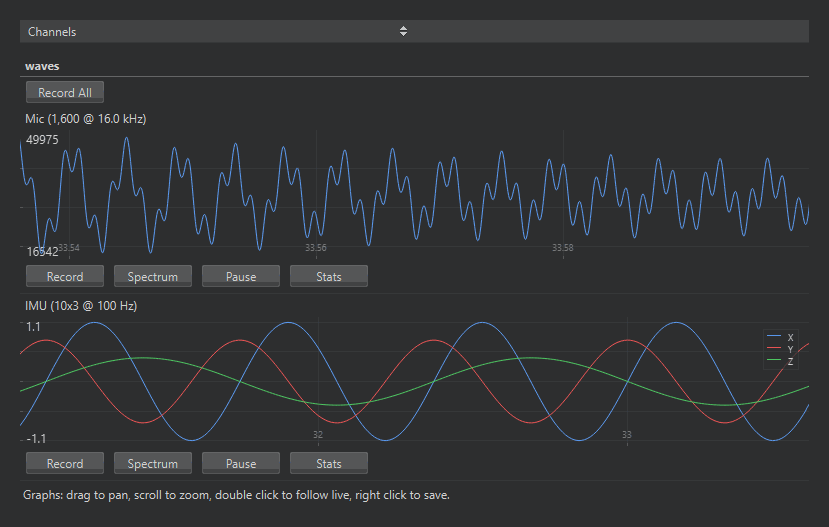Open Spectrum view for IMU
The width and height of the screenshot is (829, 527).
[x=153, y=464]
